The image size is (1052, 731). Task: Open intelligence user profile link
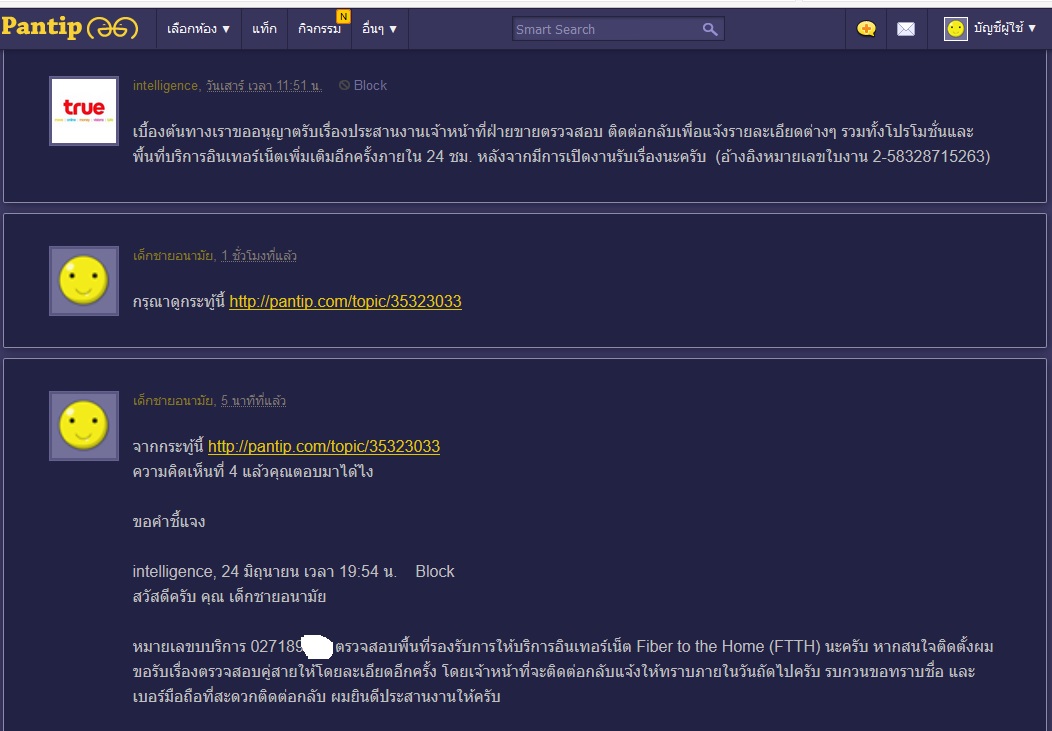(x=165, y=85)
